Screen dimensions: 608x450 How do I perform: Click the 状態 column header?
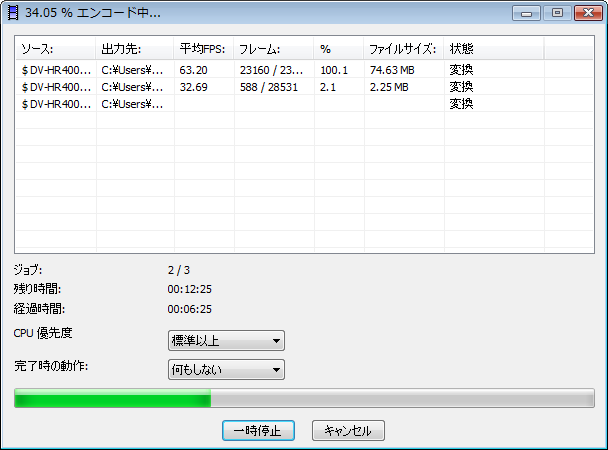493,49
